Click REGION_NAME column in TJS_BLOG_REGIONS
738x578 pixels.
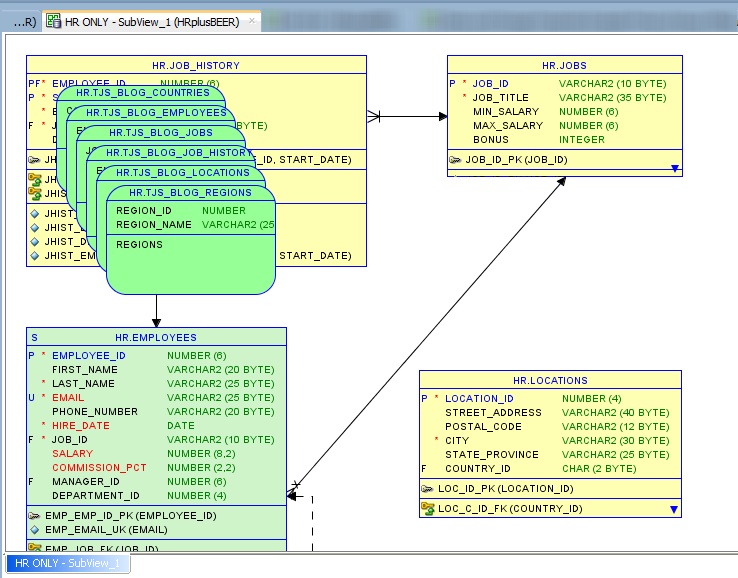(154, 225)
